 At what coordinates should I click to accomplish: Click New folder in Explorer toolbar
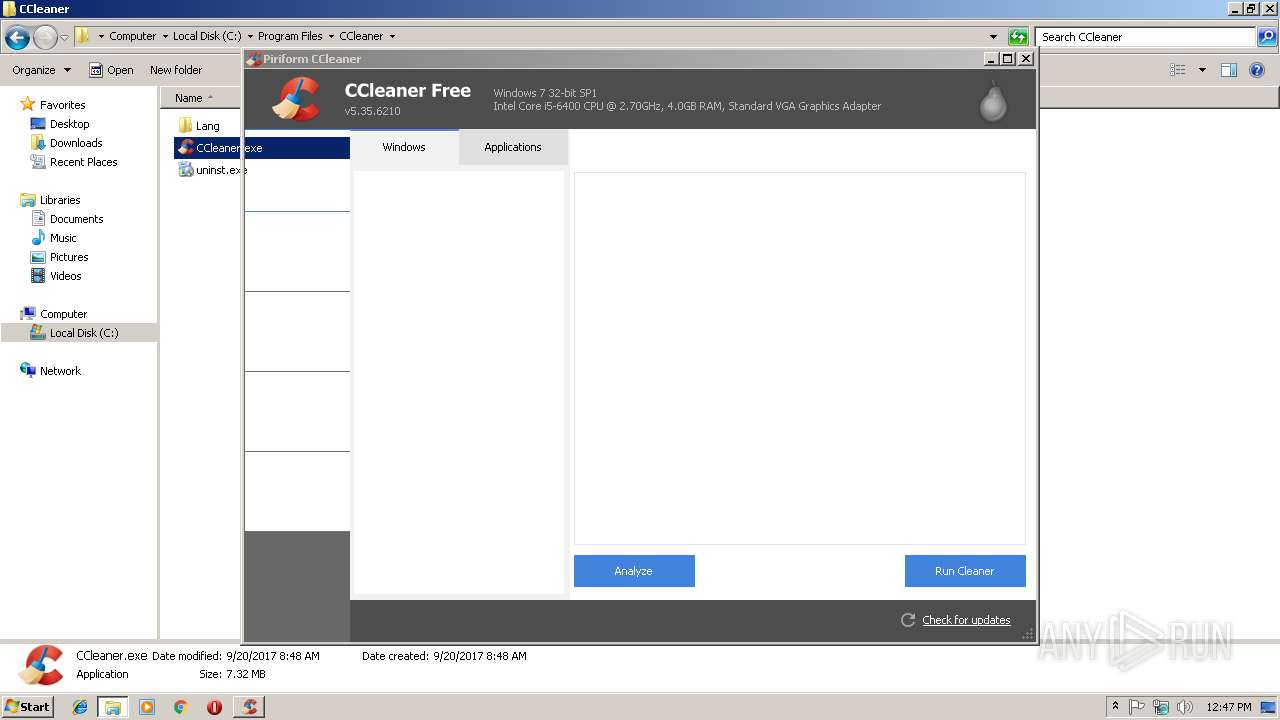click(176, 70)
